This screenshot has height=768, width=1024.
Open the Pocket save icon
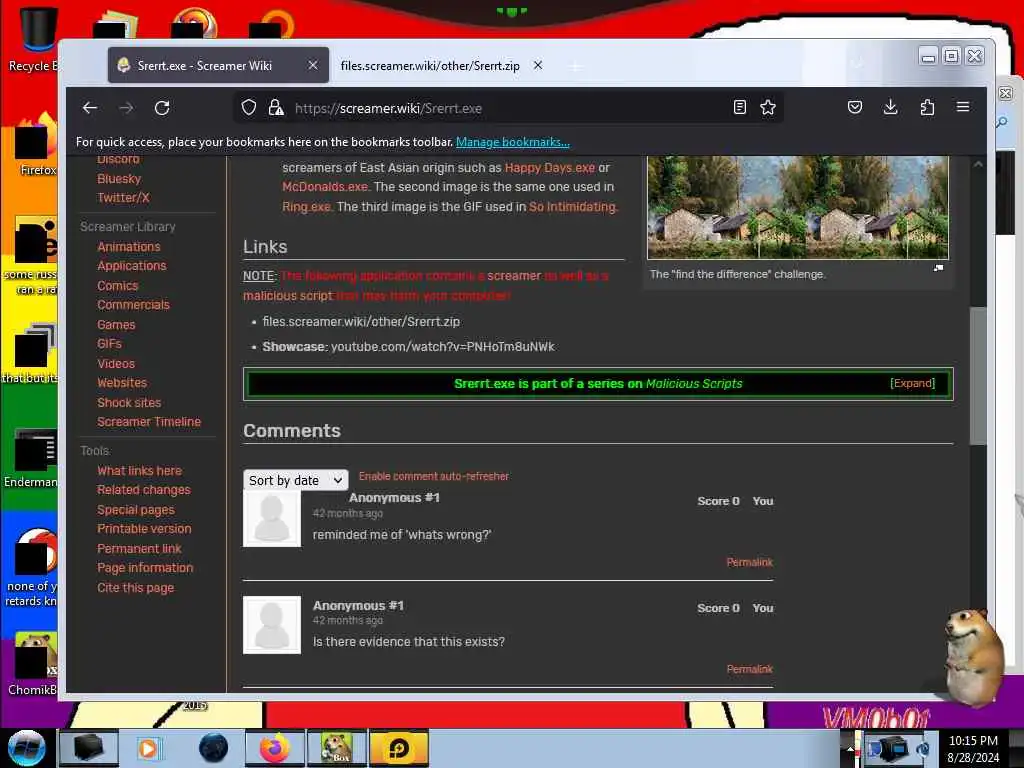(x=855, y=108)
